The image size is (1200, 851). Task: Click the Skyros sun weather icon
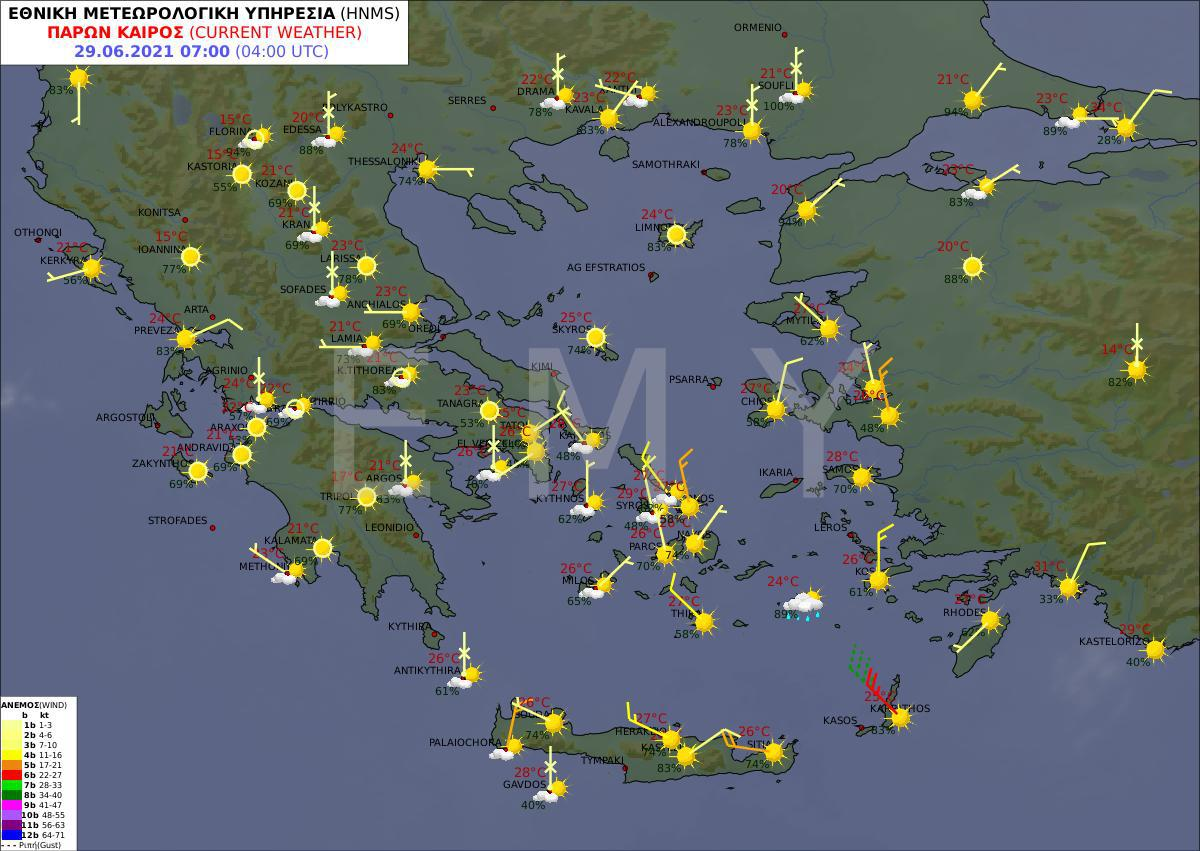pos(596,338)
